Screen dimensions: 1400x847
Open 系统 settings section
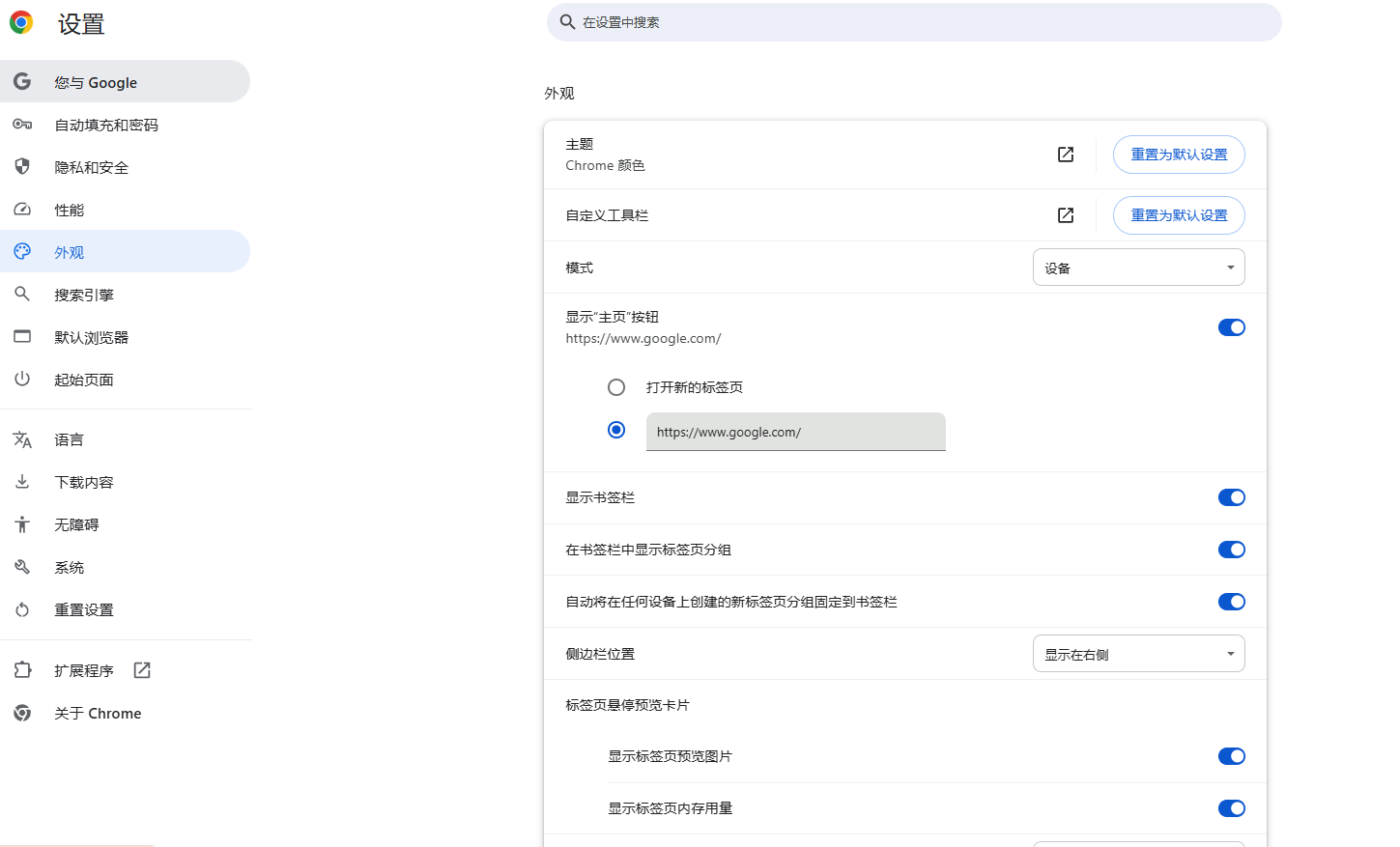click(x=125, y=567)
